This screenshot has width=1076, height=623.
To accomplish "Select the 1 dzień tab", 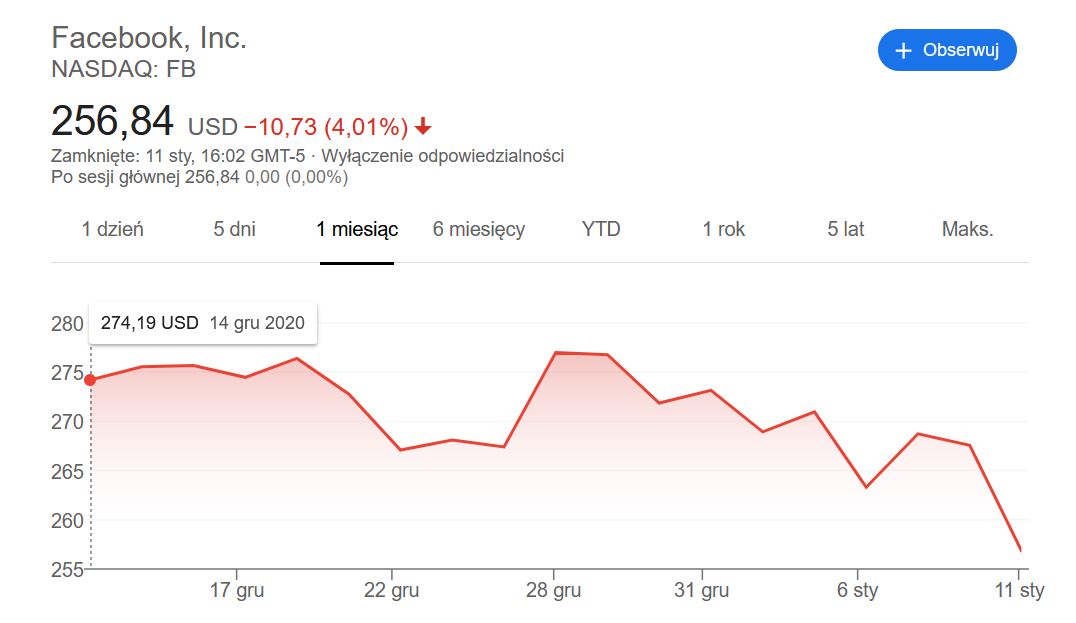I will 112,229.
